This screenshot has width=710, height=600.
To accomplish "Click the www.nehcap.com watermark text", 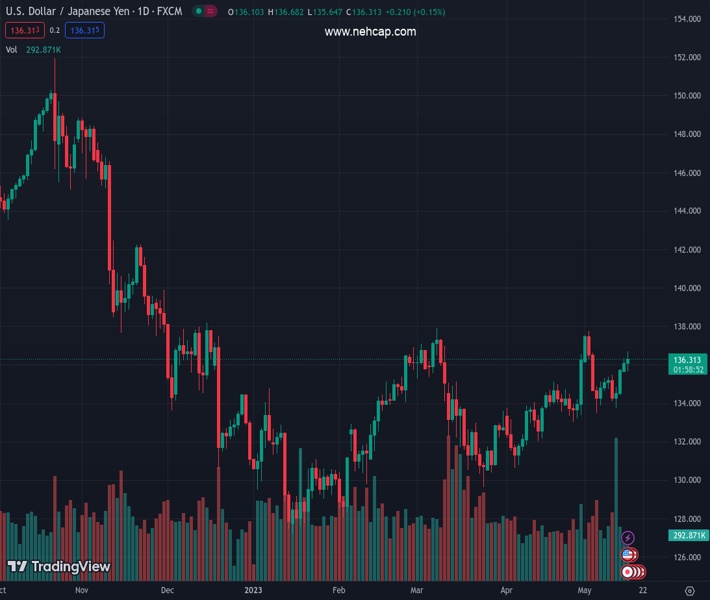I will pos(370,32).
